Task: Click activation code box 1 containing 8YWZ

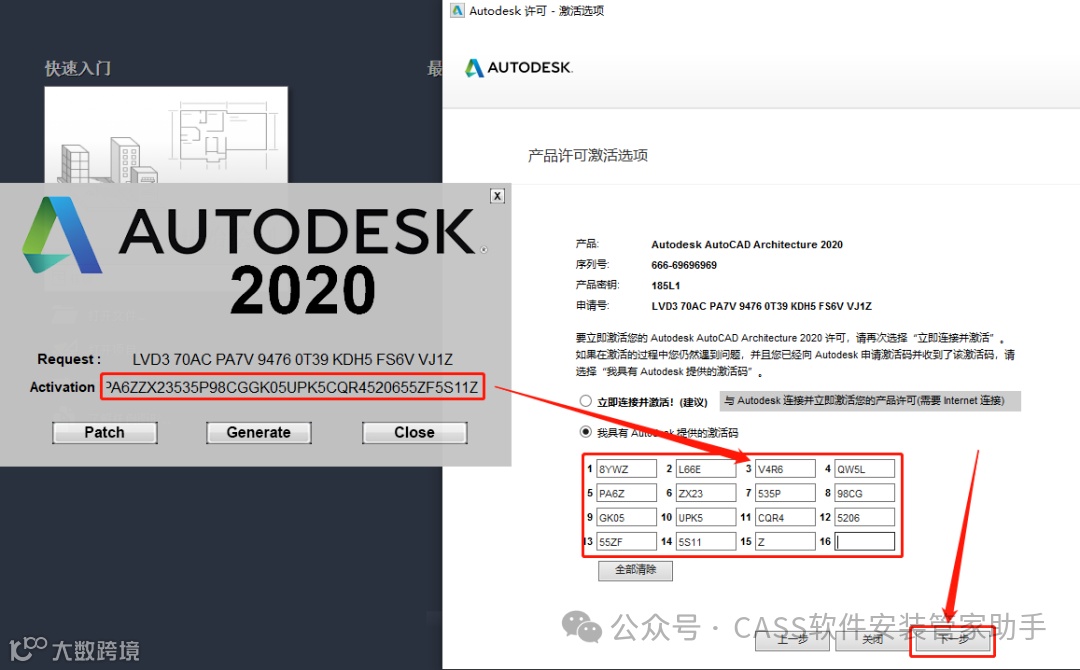Action: pos(626,469)
